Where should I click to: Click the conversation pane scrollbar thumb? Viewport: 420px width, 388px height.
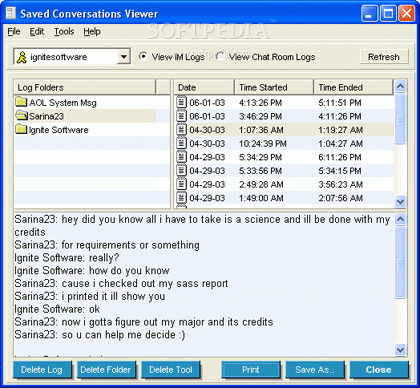pos(400,262)
